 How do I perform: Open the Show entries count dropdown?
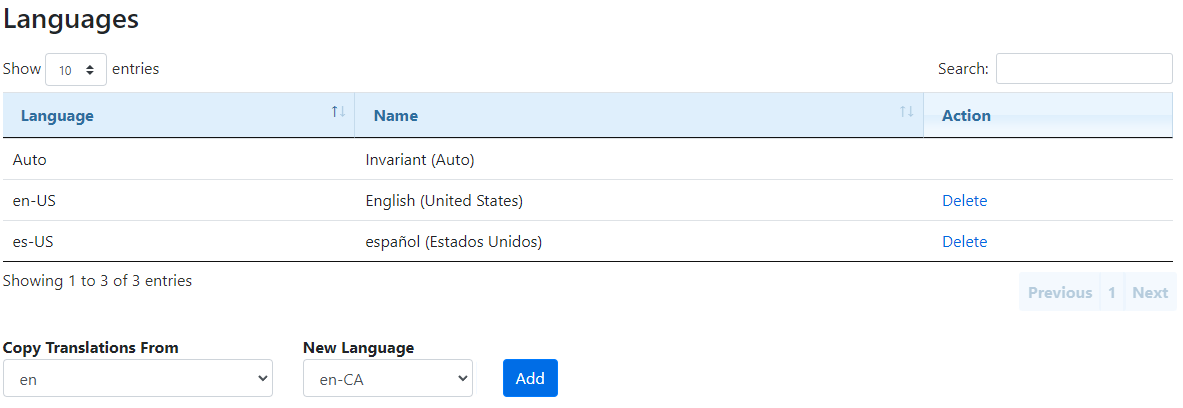coord(76,70)
